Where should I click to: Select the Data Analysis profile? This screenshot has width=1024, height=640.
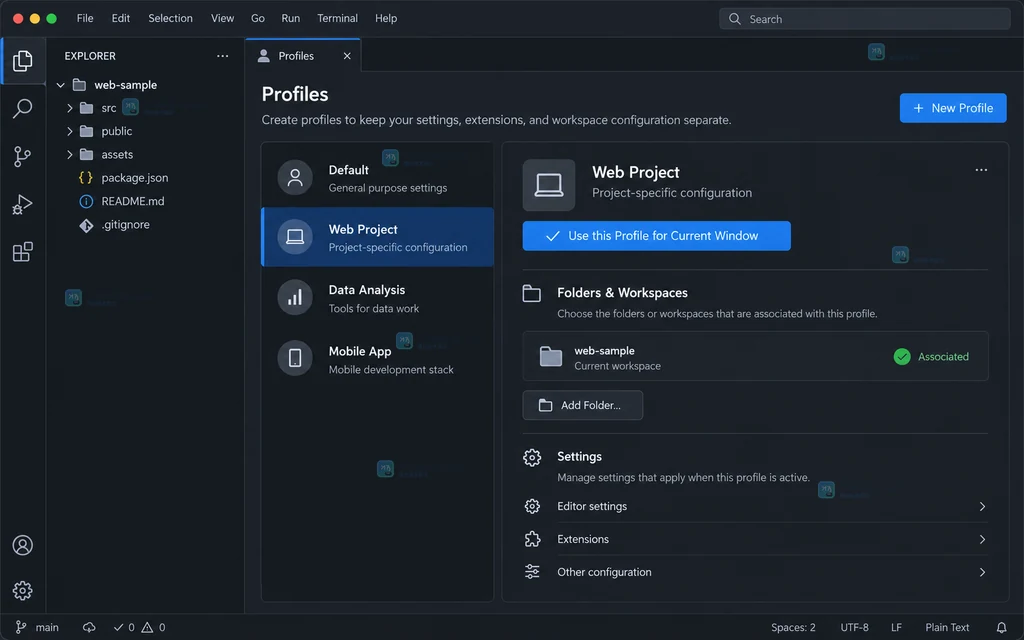click(377, 298)
